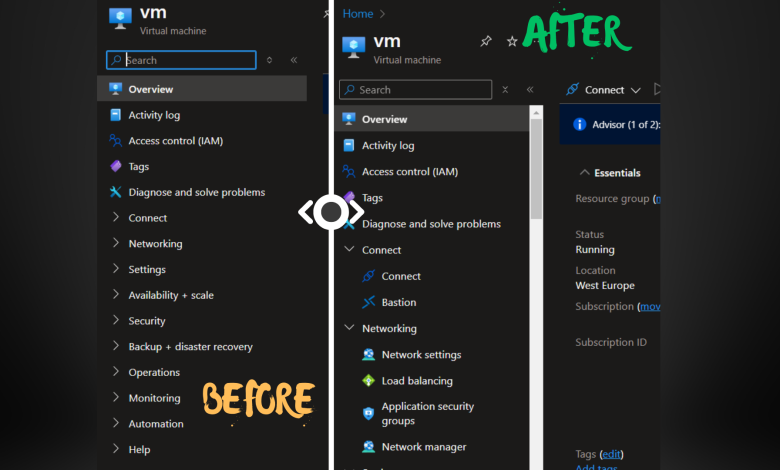The height and width of the screenshot is (470, 780).
Task: Select the Automation menu group
Action: 155,424
